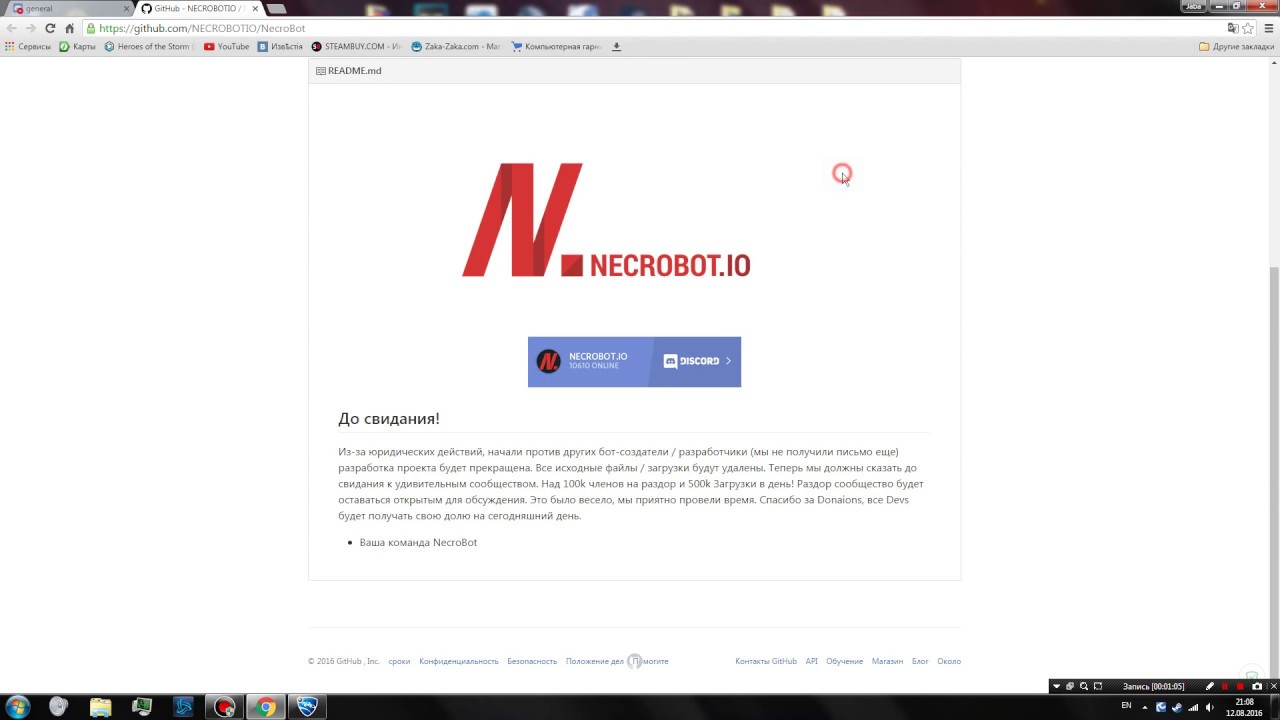Click the browser forward arrow
Image resolution: width=1280 pixels, height=720 pixels.
click(31, 28)
